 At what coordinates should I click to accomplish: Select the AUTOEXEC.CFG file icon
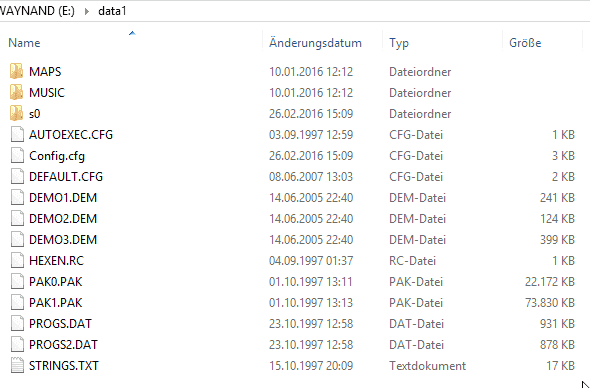[x=17, y=135]
